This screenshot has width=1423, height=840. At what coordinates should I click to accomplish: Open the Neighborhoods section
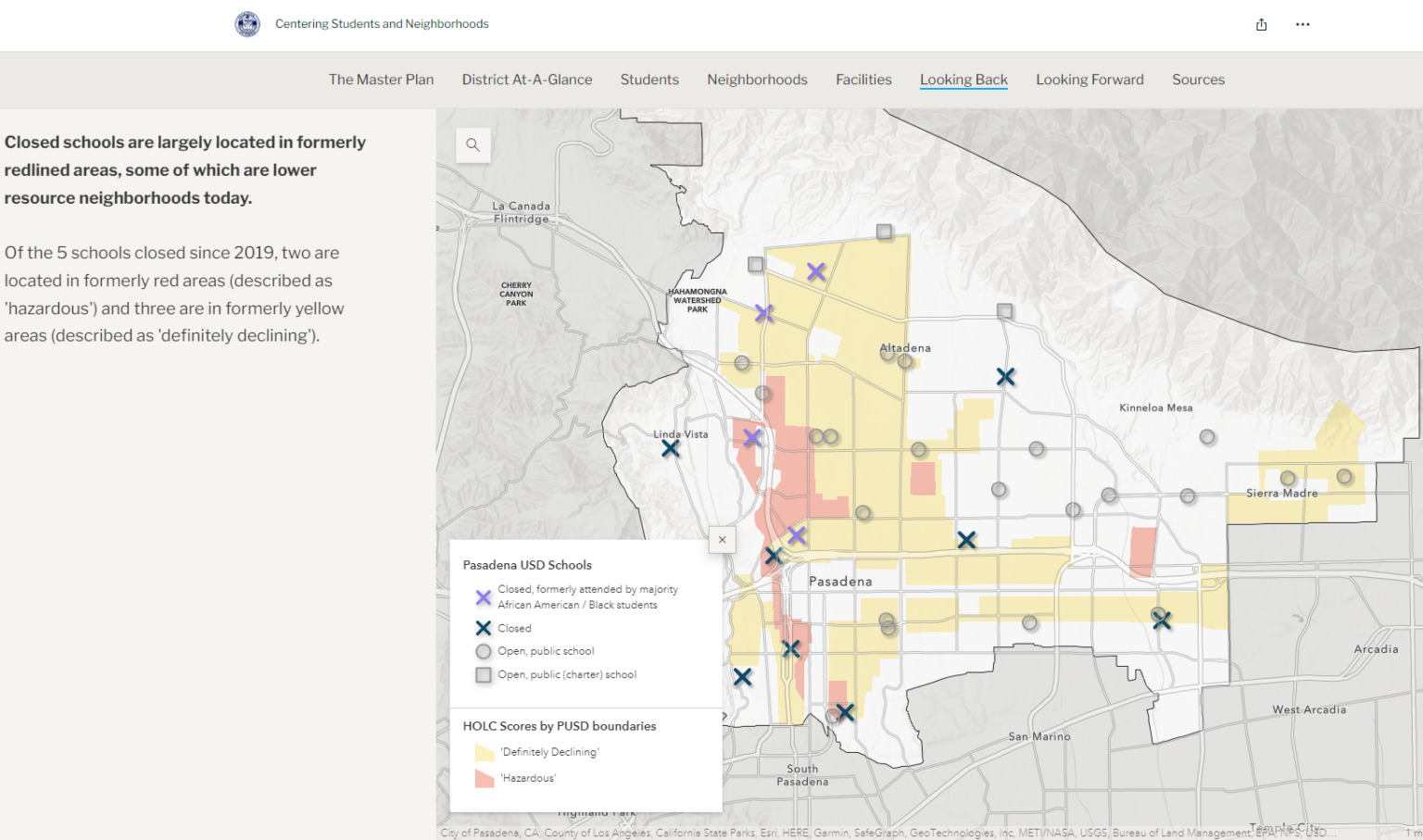tap(757, 80)
